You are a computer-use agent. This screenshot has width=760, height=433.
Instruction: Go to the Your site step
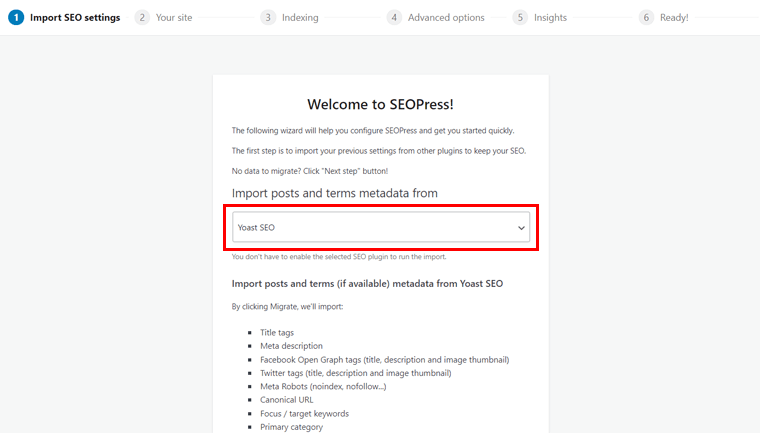pyautogui.click(x=174, y=17)
